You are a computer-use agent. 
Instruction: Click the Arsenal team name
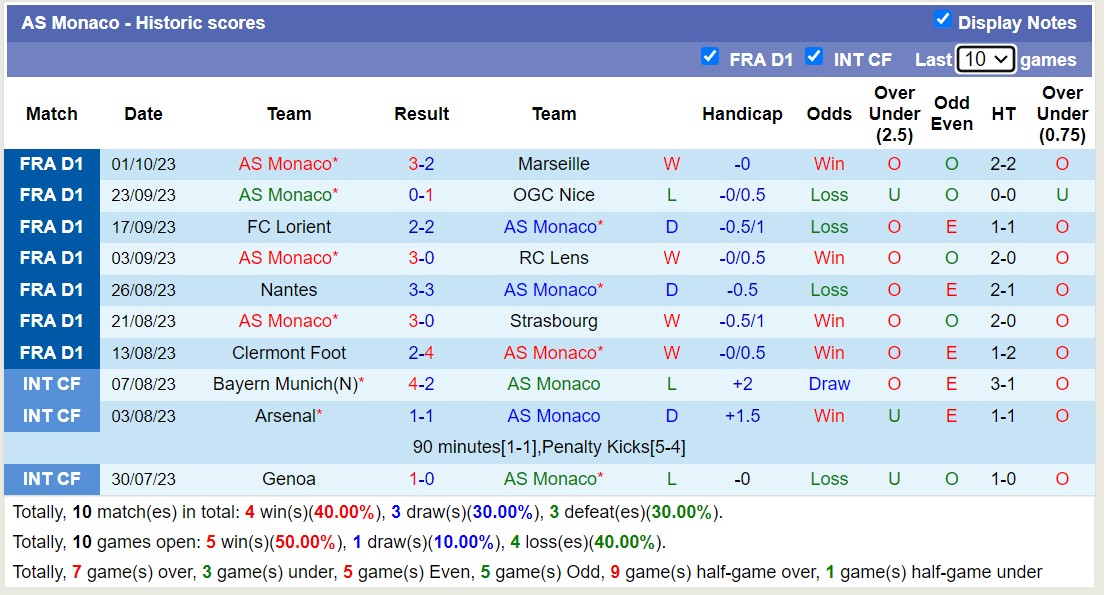point(285,416)
